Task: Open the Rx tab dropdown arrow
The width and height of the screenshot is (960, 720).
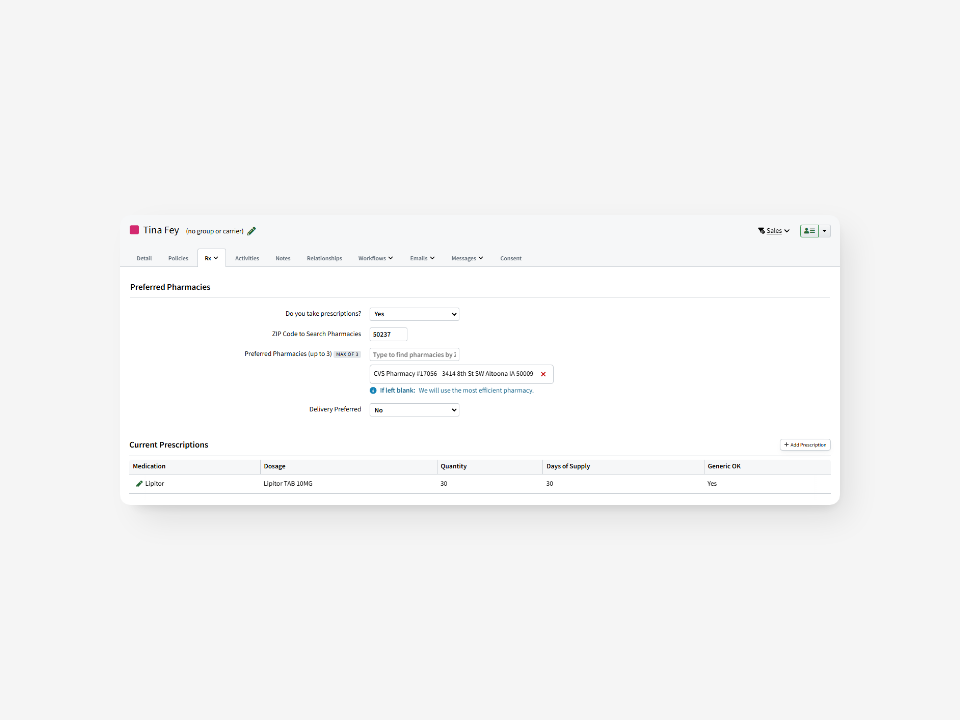Action: pyautogui.click(x=215, y=258)
